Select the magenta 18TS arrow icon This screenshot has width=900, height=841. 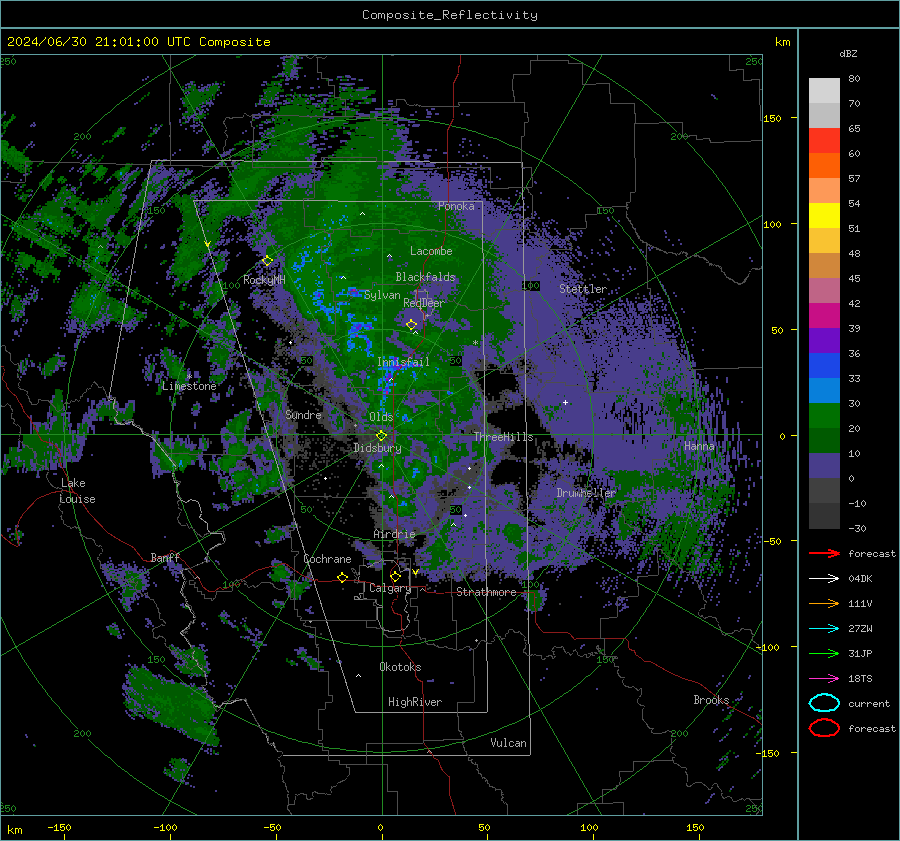point(824,679)
